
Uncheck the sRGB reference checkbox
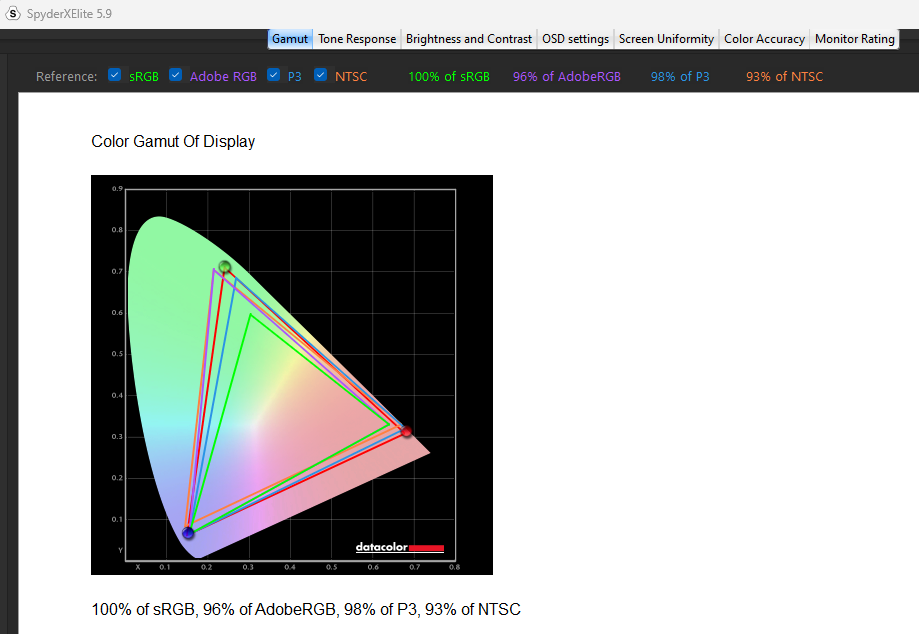tap(115, 76)
